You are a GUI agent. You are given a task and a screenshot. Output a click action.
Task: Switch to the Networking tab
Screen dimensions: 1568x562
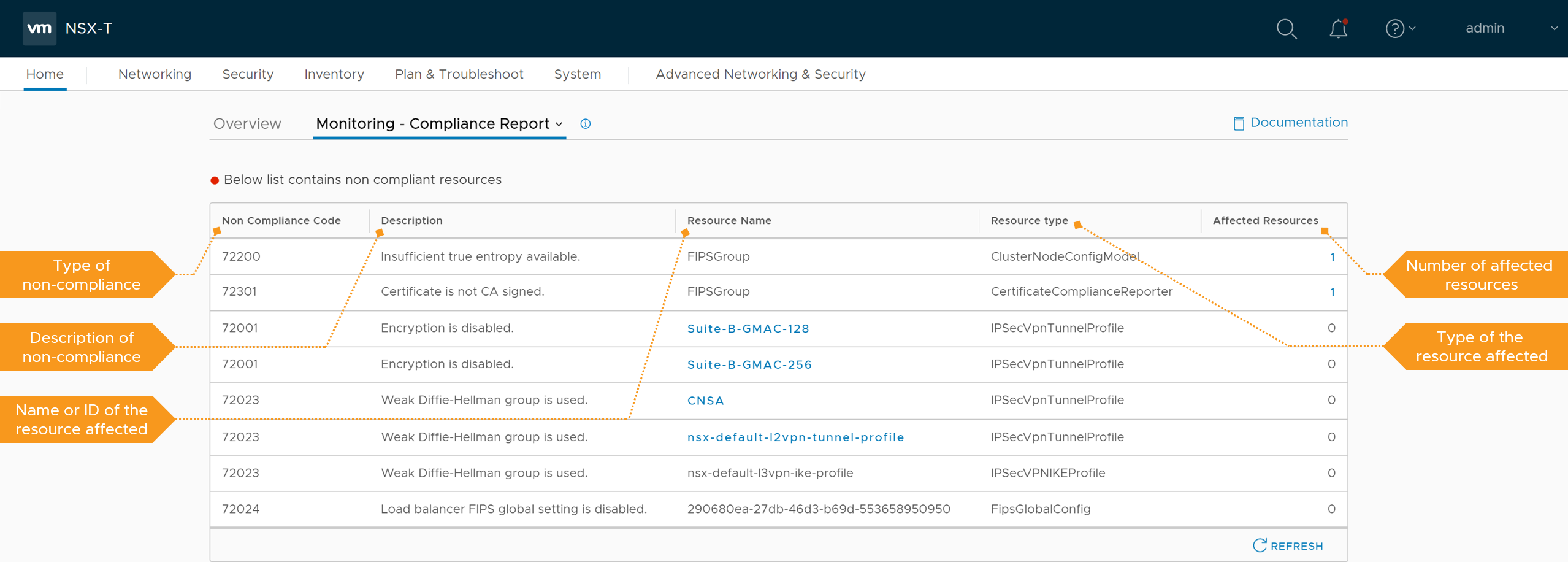(155, 74)
